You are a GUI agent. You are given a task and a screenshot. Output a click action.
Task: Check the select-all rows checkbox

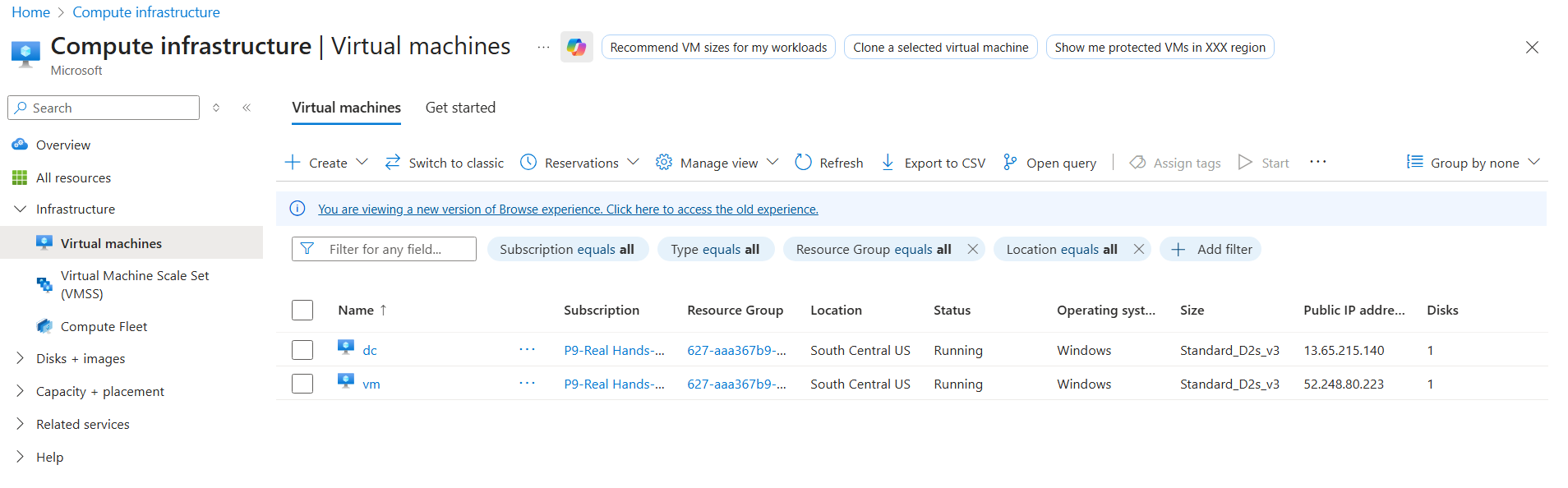(x=302, y=310)
